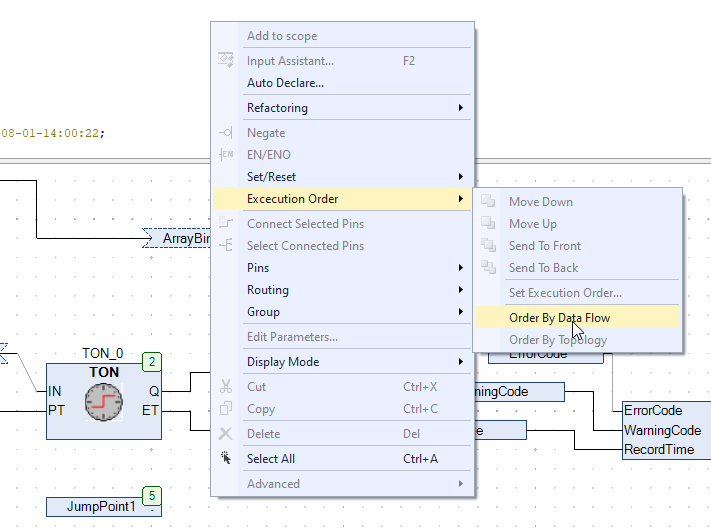Select Auto Declare menu entry
Viewport: 711px width, 528px height.
tap(342, 83)
